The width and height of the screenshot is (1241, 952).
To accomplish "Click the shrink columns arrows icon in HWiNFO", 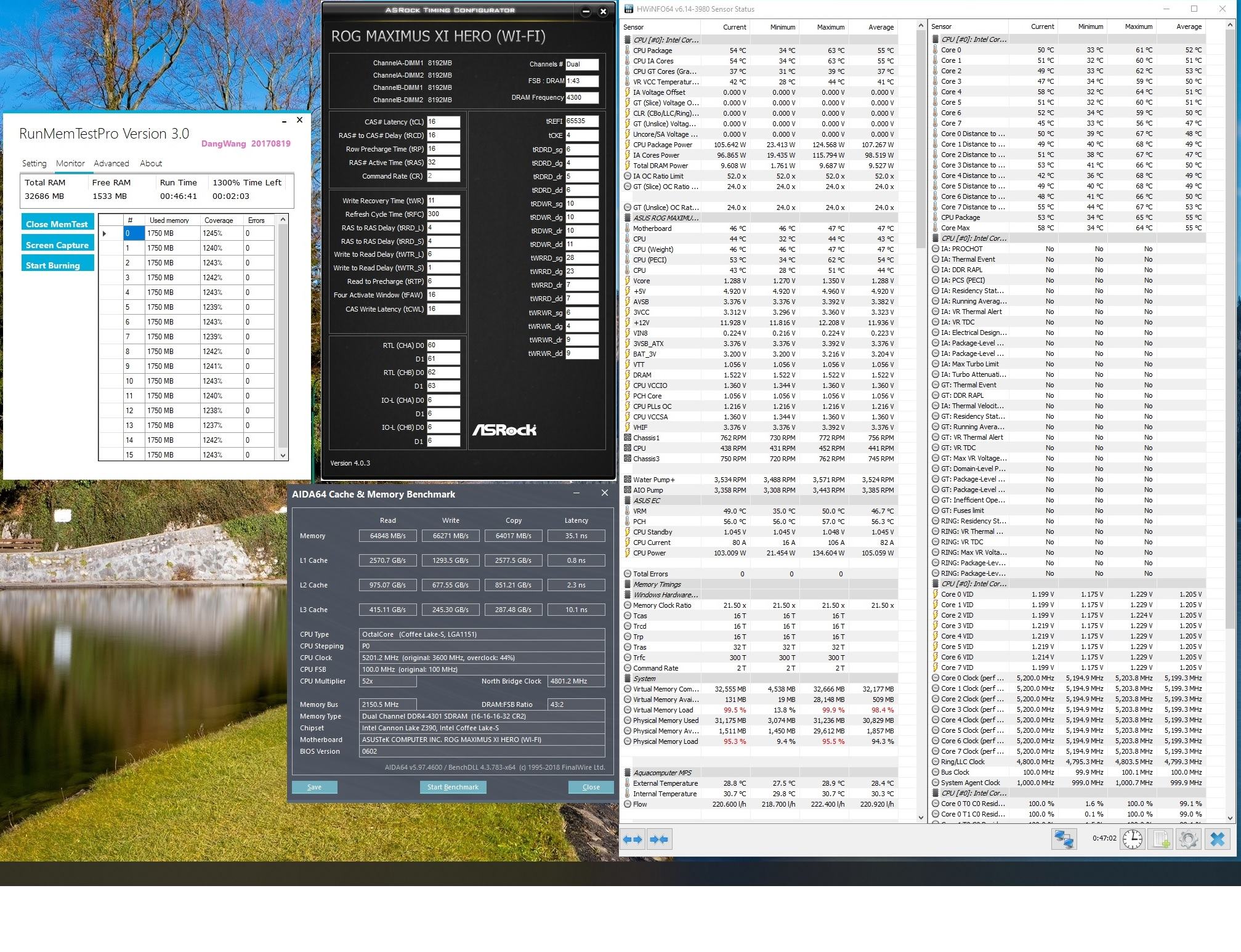I will 658,839.
